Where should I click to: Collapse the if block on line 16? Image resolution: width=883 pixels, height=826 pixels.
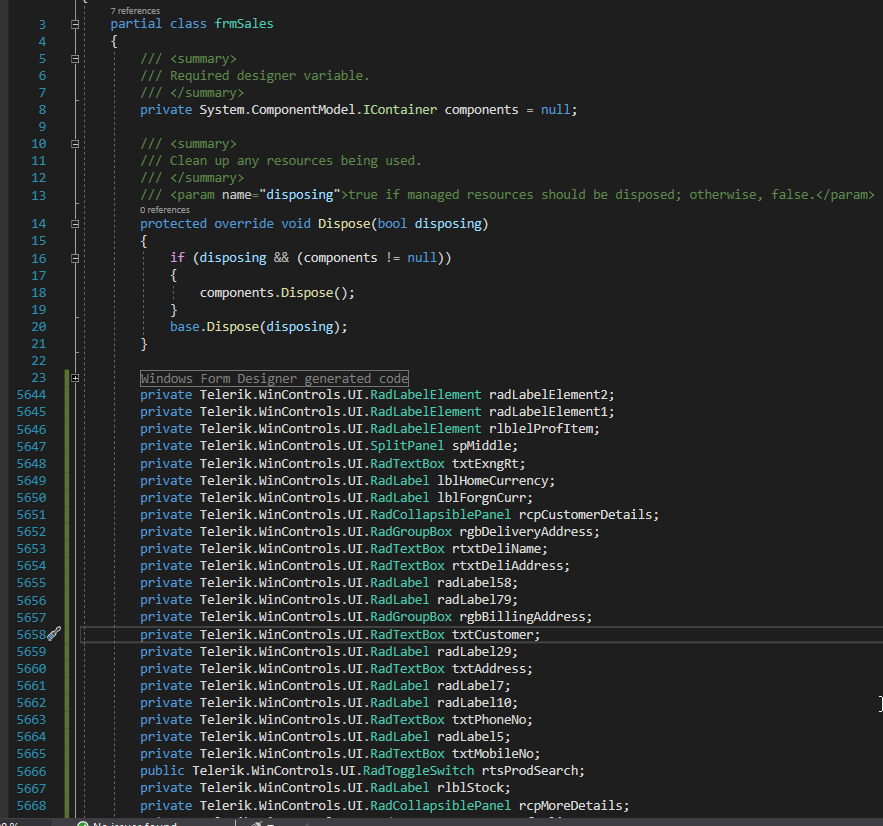pos(75,258)
